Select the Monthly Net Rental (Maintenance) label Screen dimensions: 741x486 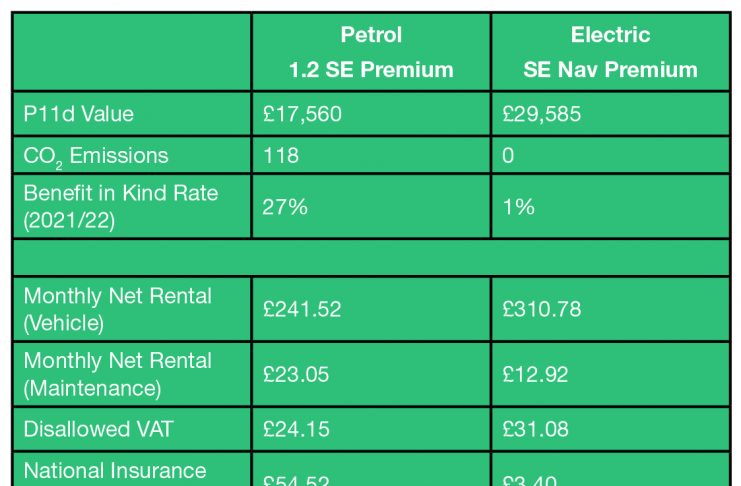pyautogui.click(x=117, y=373)
